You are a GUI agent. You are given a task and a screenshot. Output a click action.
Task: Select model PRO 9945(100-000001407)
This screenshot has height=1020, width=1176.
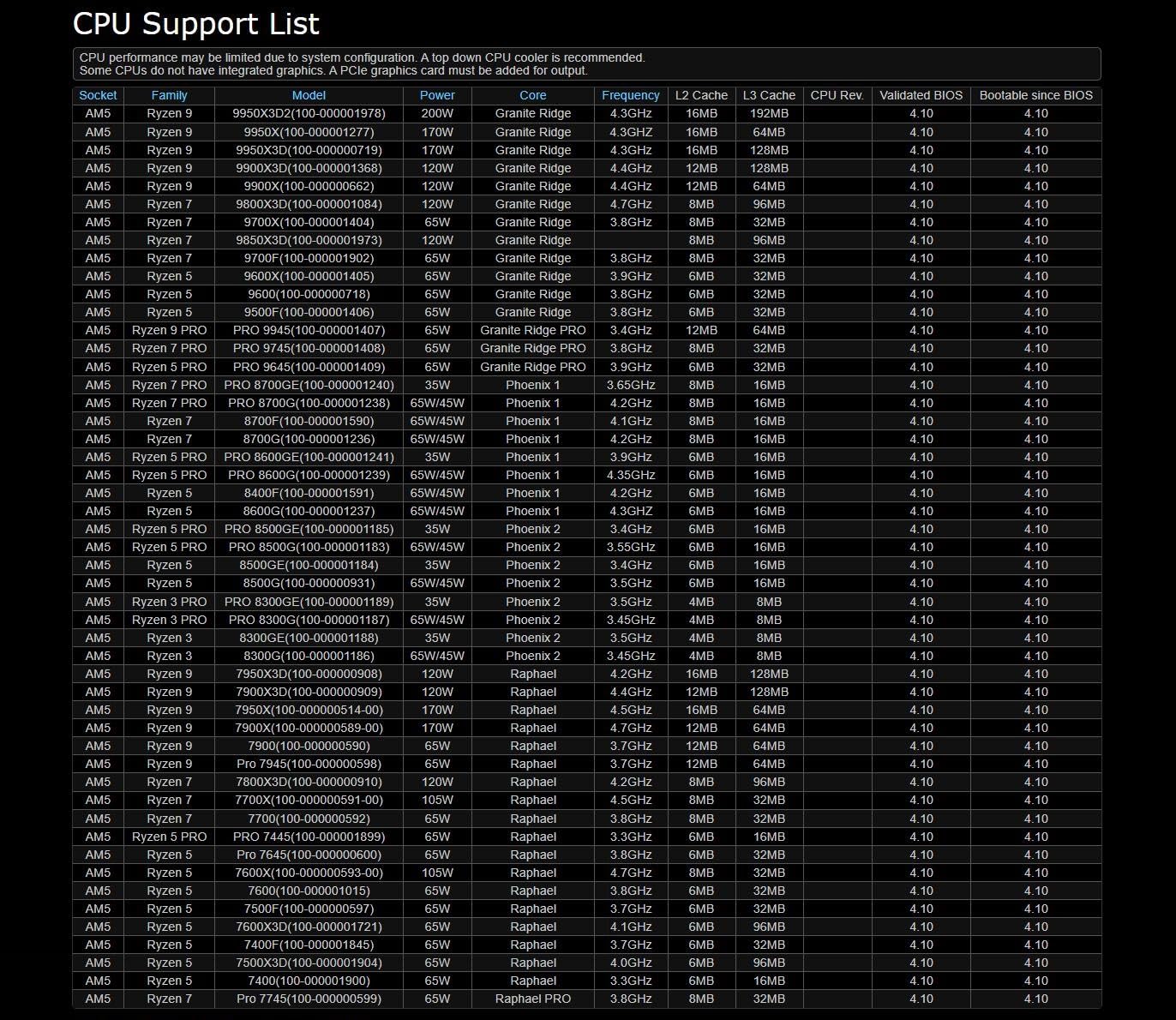tap(309, 330)
